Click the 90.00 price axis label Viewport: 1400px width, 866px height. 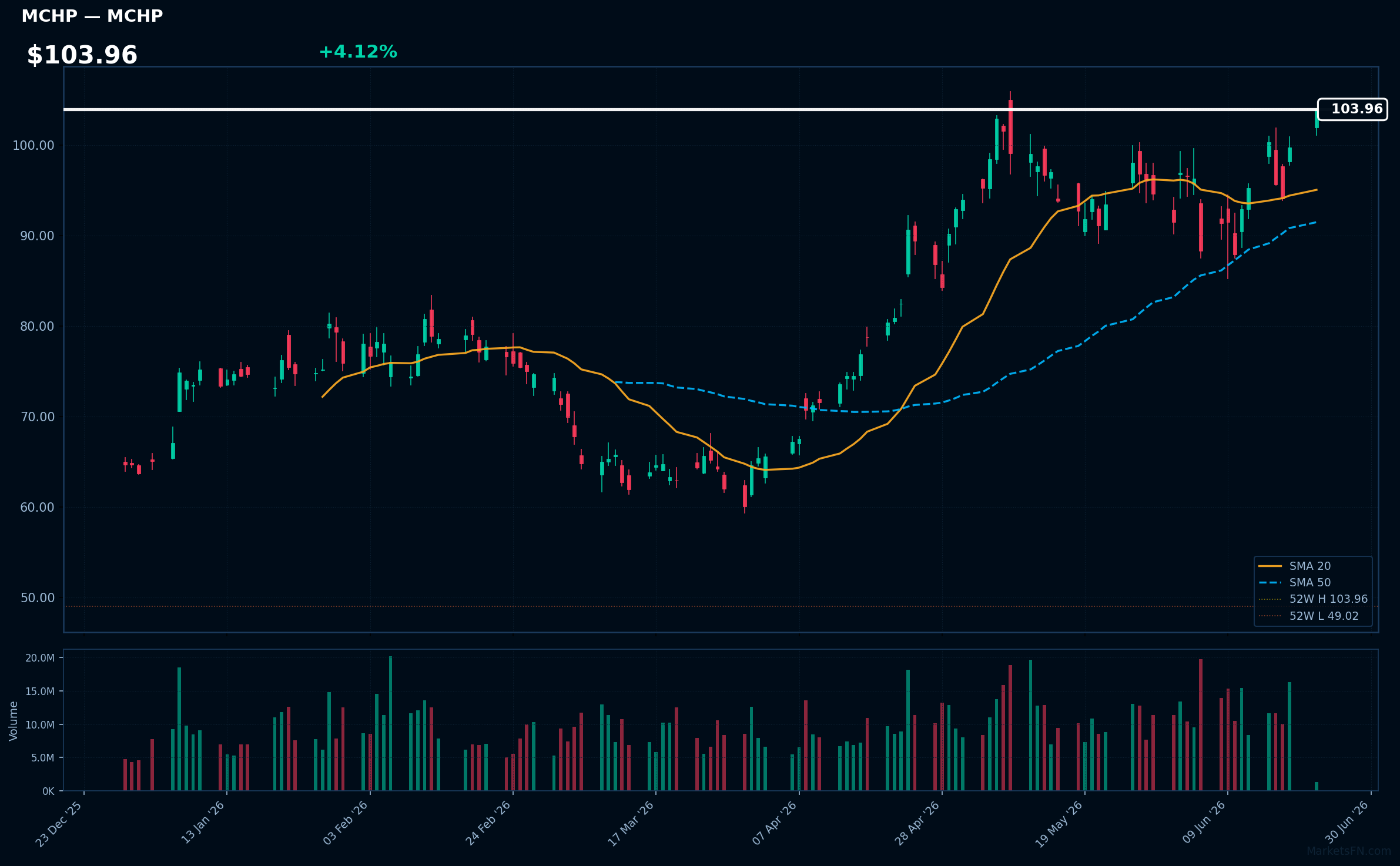point(37,236)
